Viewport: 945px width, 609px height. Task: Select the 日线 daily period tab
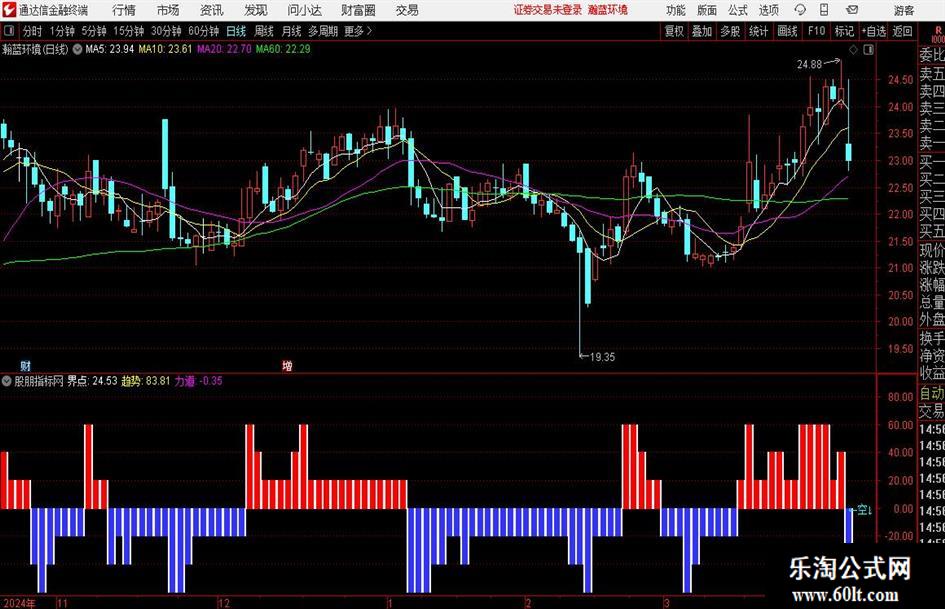point(236,31)
